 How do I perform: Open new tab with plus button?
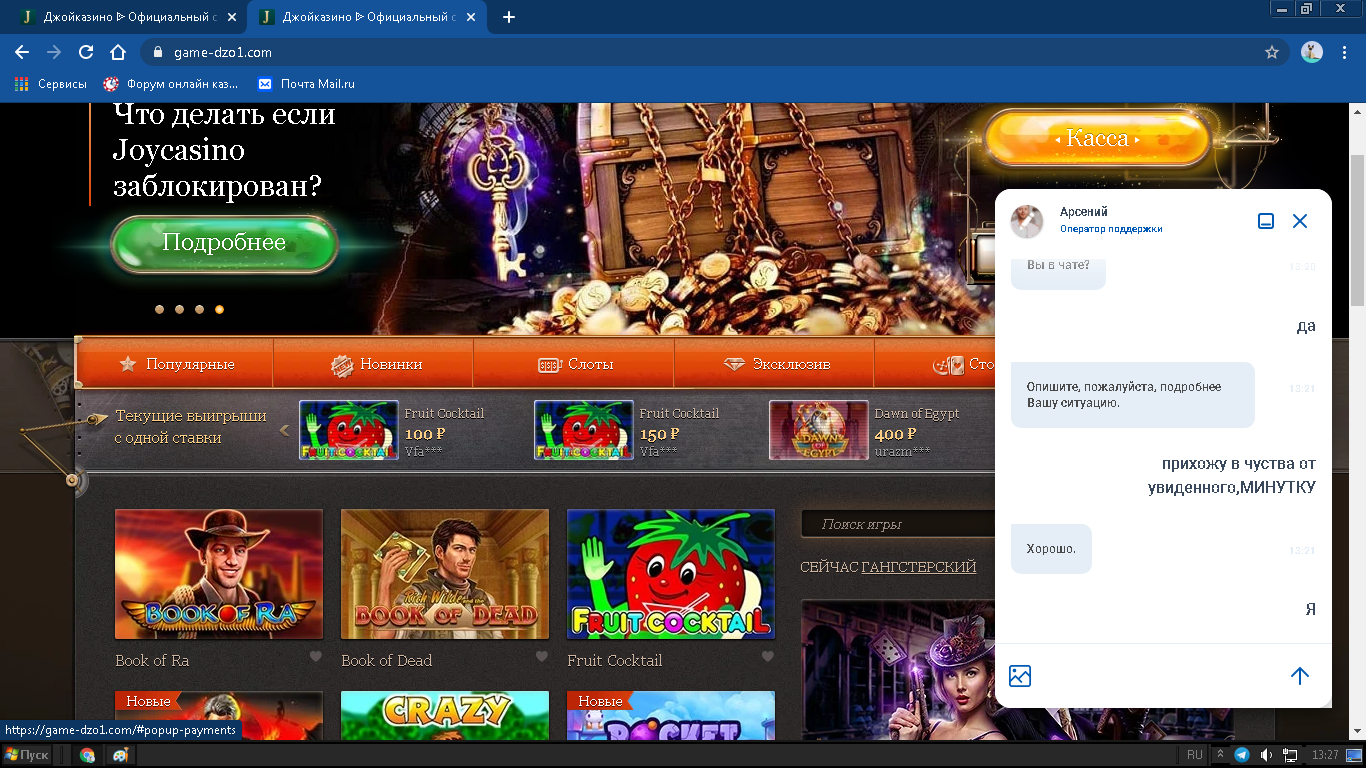point(508,17)
